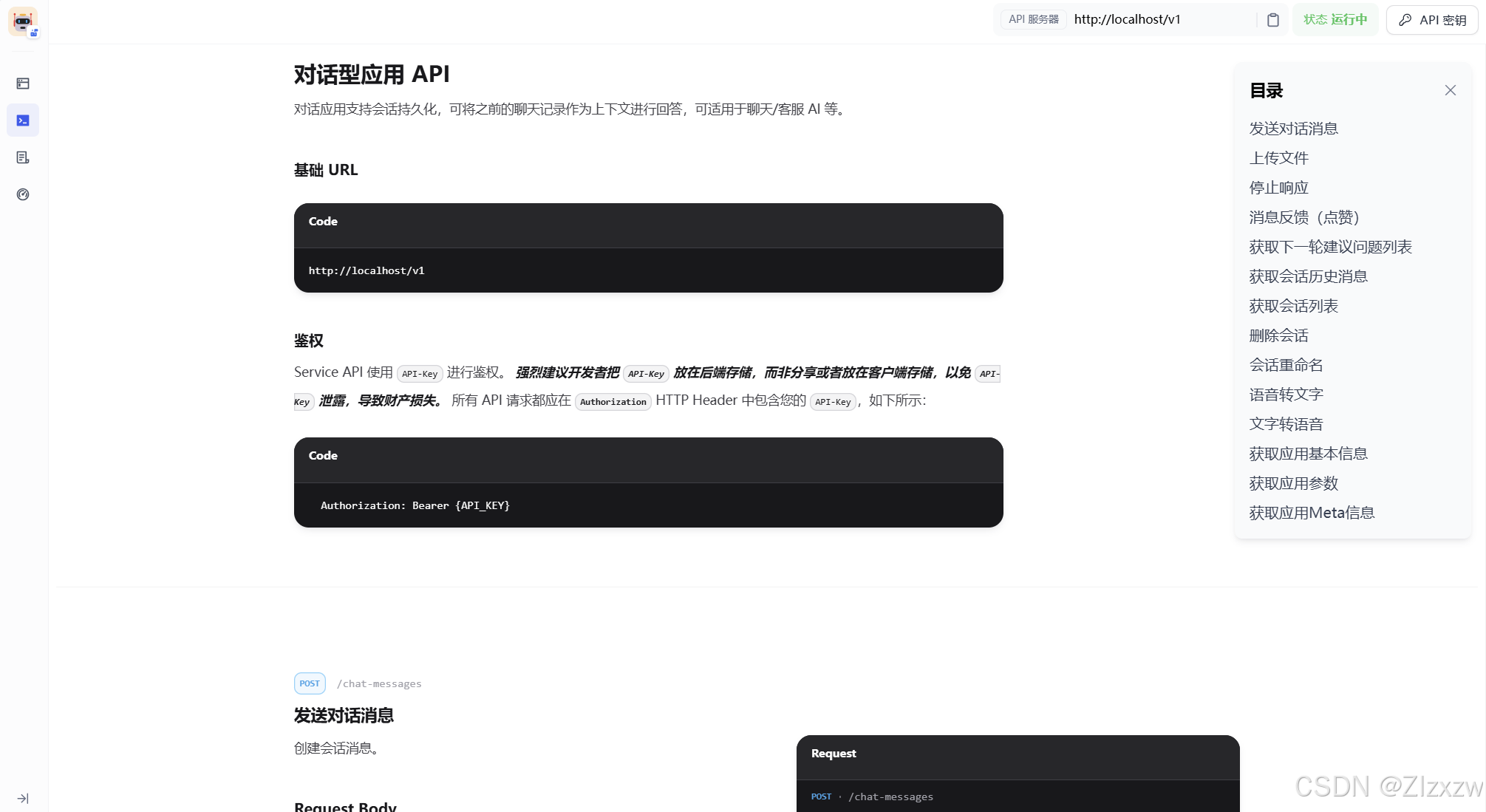Go to 获取应用Meta信息 entry
This screenshot has width=1486, height=812.
1312,513
